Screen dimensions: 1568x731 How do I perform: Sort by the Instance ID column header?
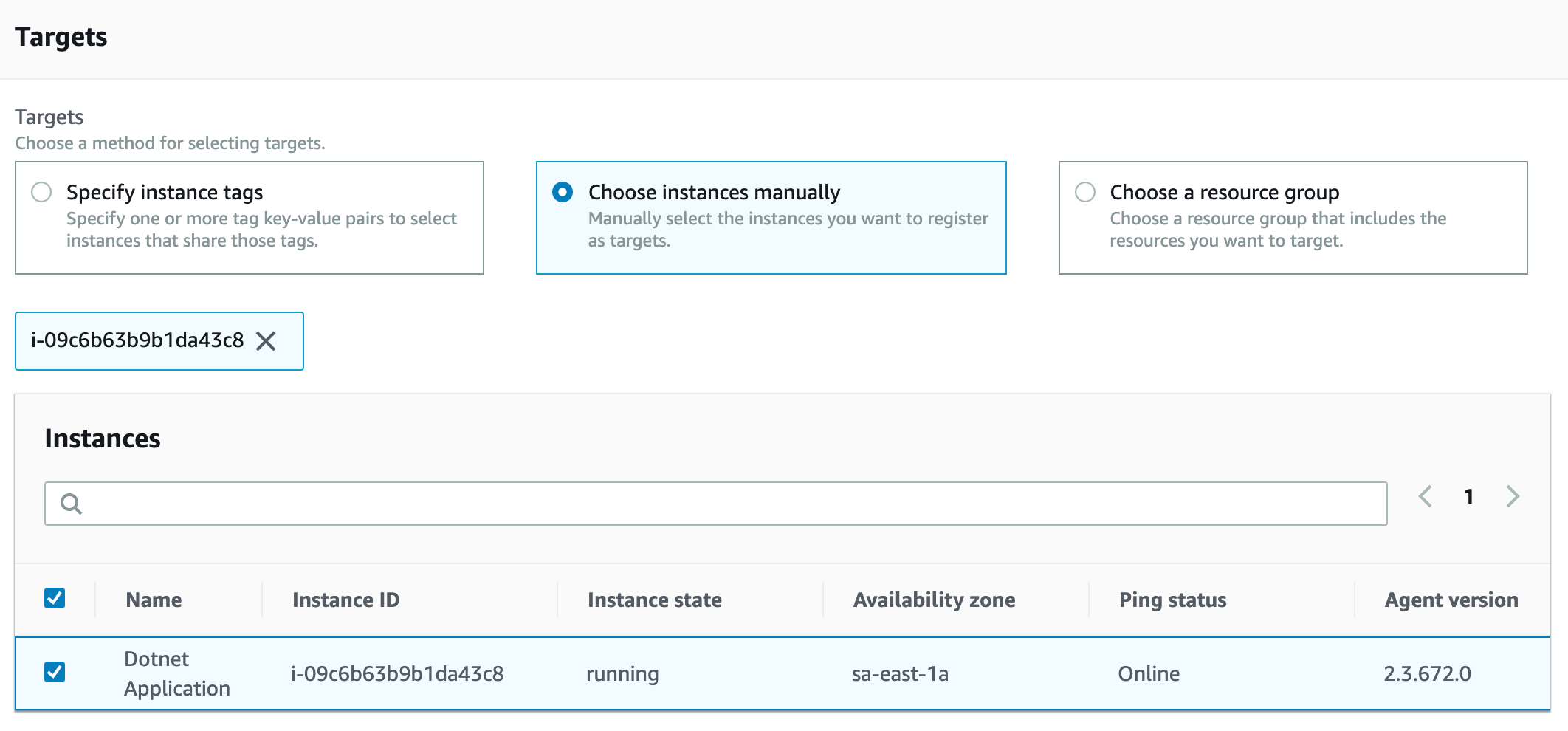(x=345, y=600)
